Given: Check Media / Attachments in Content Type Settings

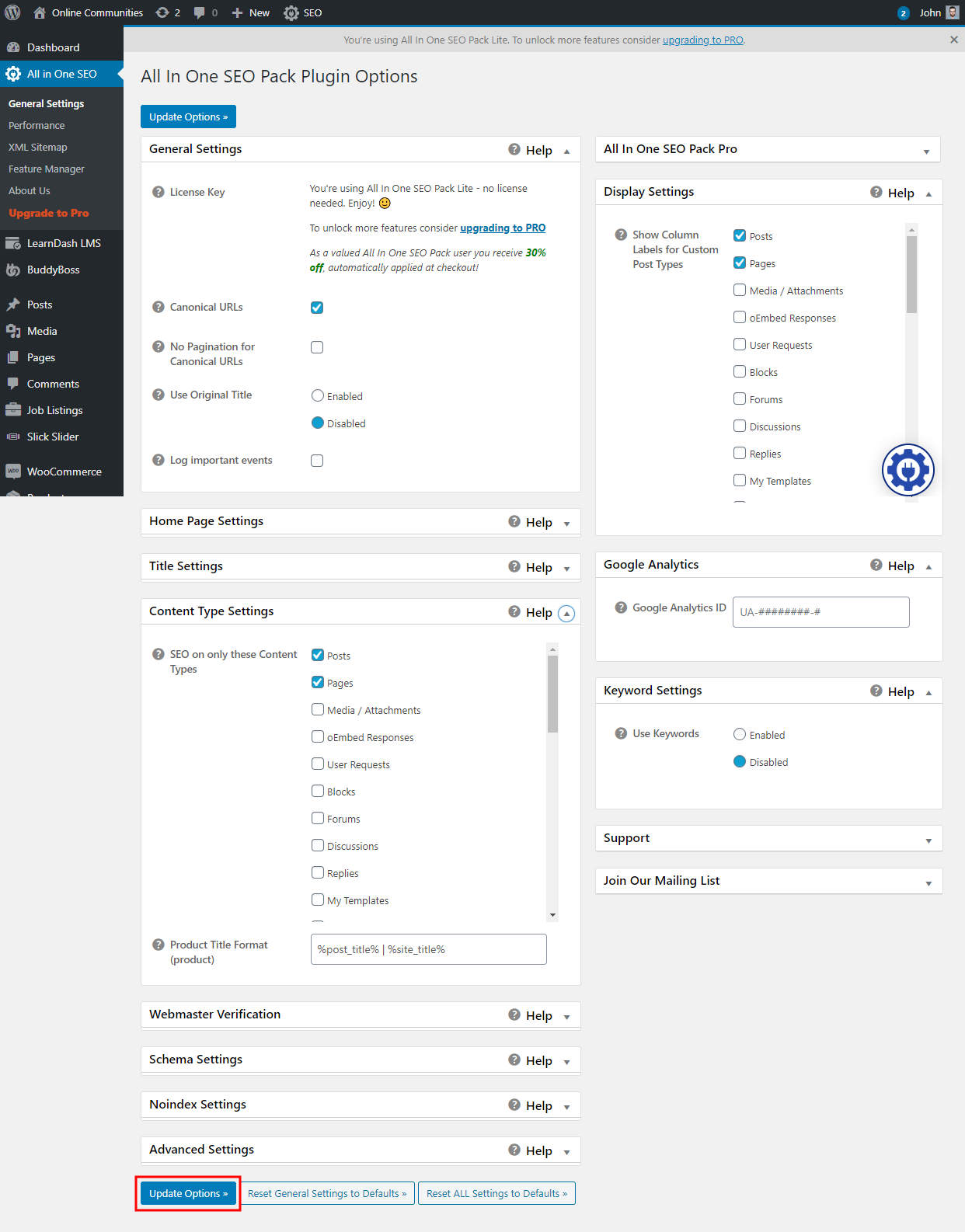Looking at the screenshot, I should [x=318, y=709].
